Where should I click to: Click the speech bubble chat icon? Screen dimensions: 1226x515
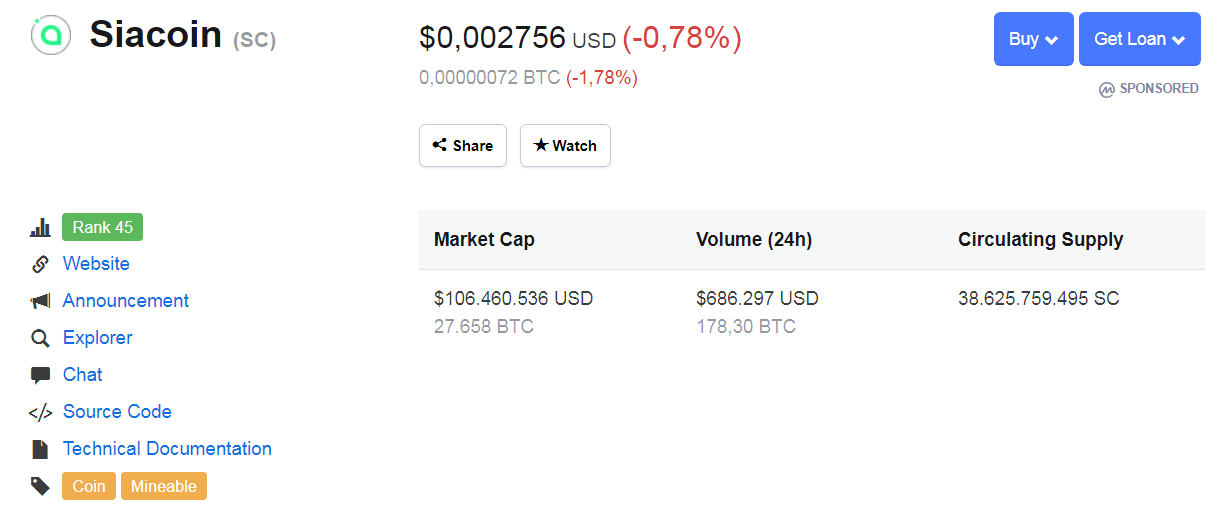(40, 375)
